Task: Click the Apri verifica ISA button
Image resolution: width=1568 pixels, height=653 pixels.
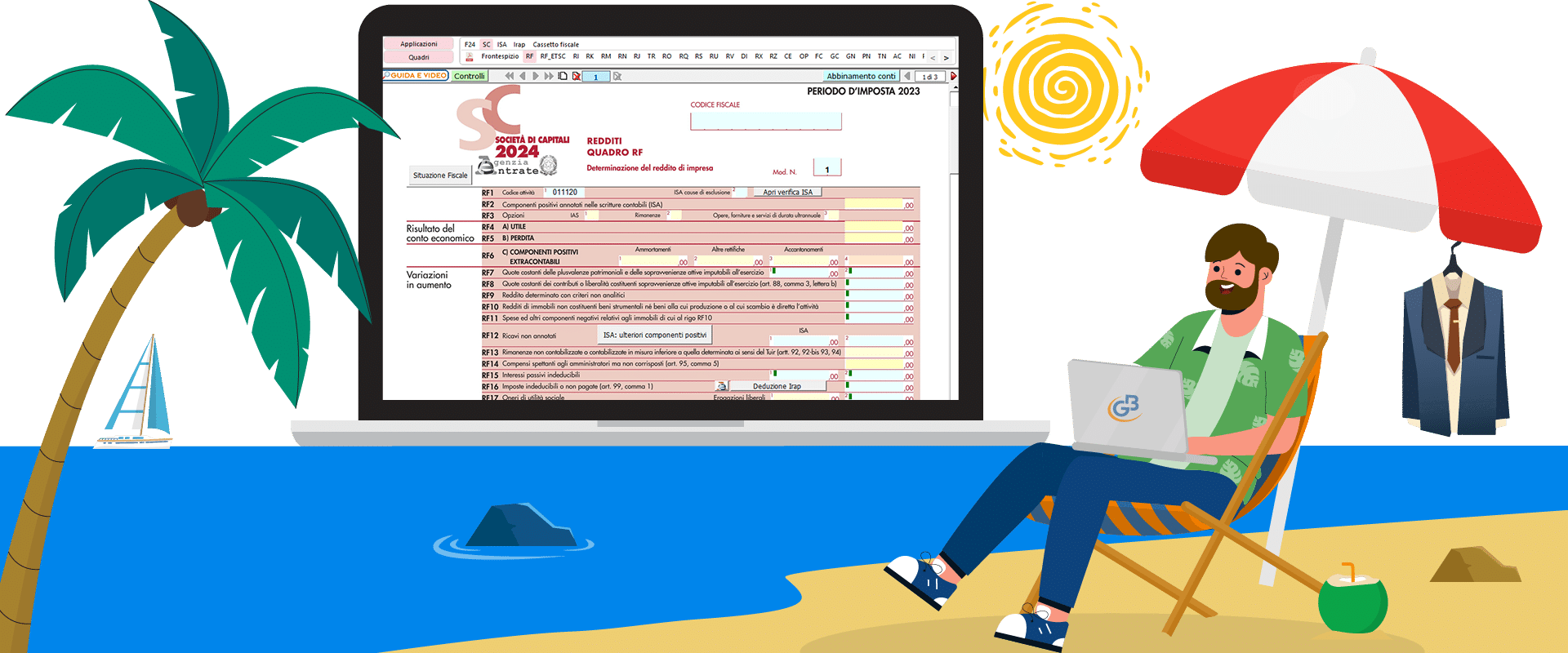Action: pos(788,193)
